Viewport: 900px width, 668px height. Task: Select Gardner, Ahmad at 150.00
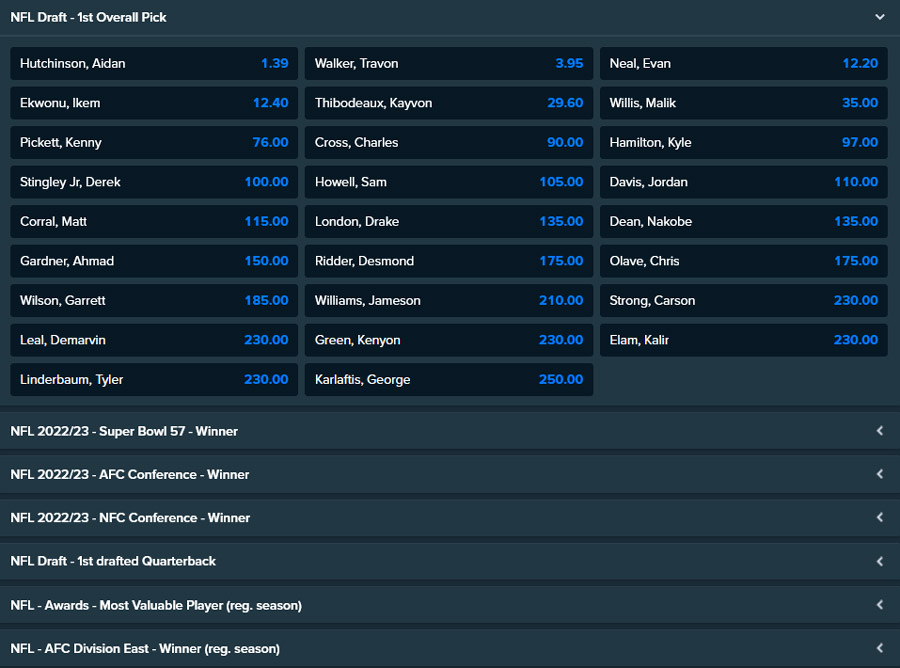(154, 261)
